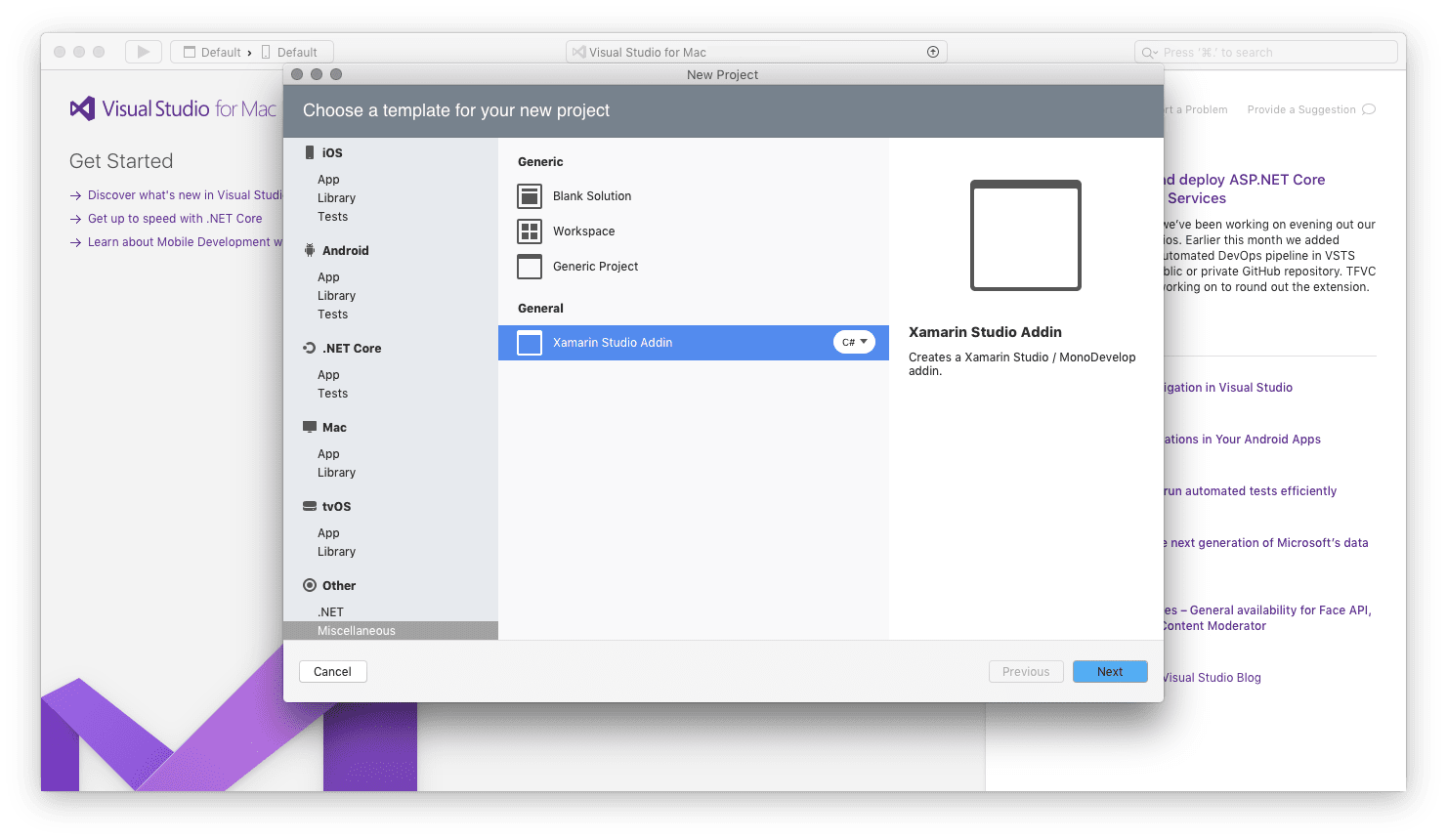Click the iOS device icon in sidebar
The image size is (1447, 840).
click(x=310, y=152)
